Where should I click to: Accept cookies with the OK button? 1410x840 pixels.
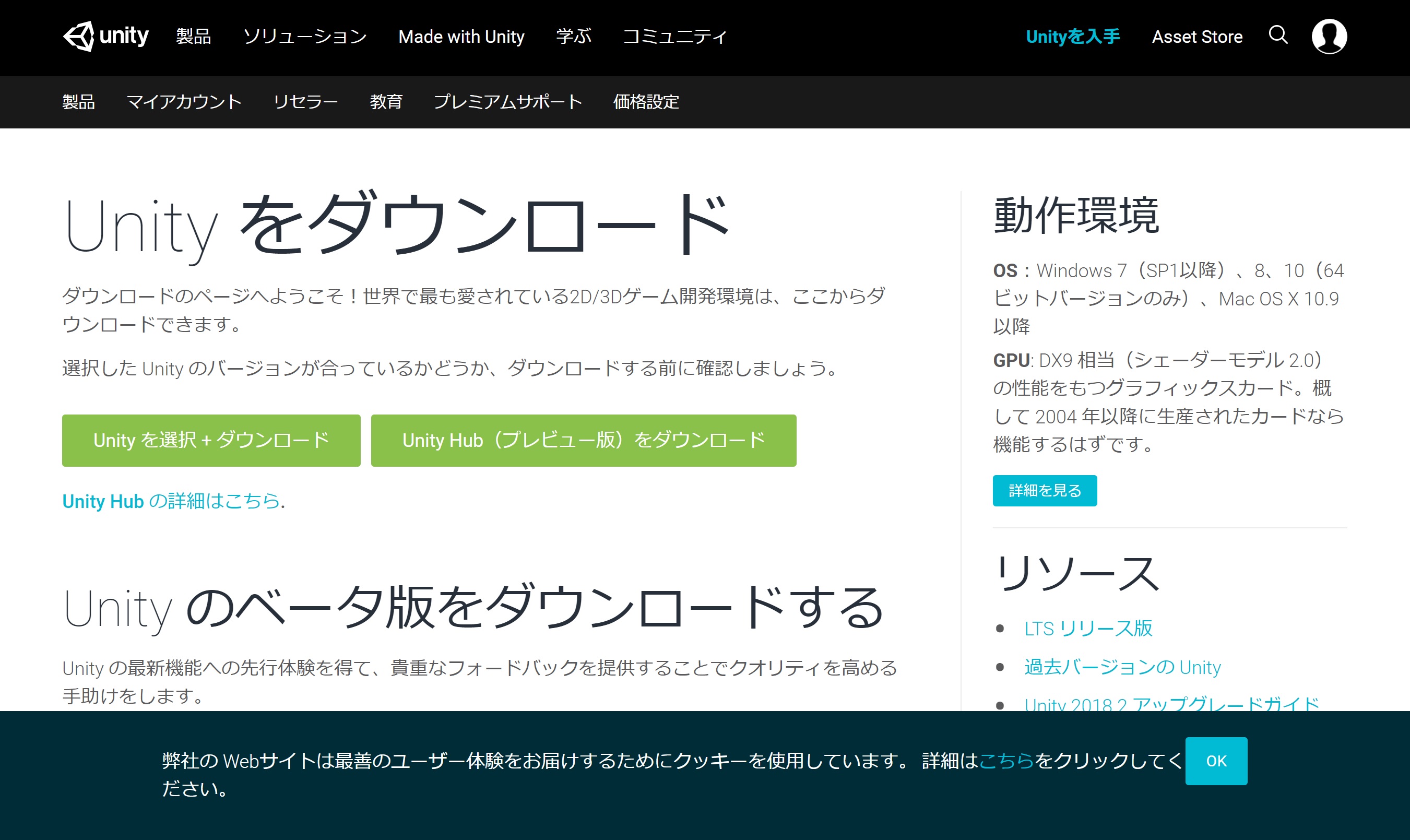tap(1216, 761)
